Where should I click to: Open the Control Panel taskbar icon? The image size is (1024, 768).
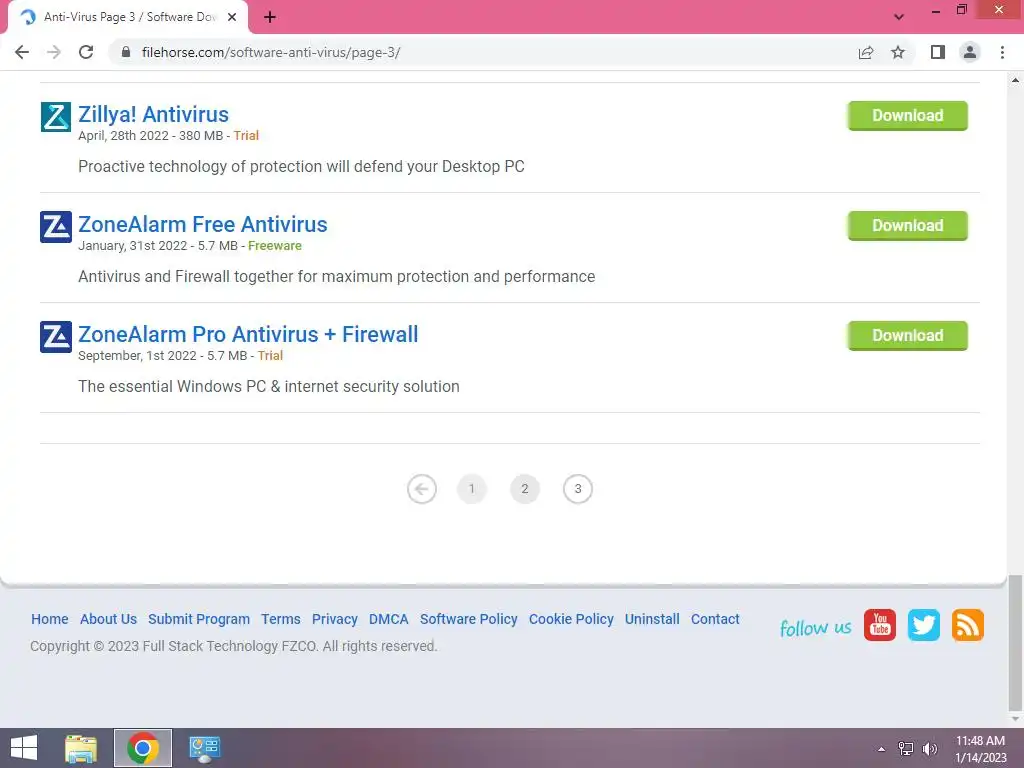tap(204, 748)
